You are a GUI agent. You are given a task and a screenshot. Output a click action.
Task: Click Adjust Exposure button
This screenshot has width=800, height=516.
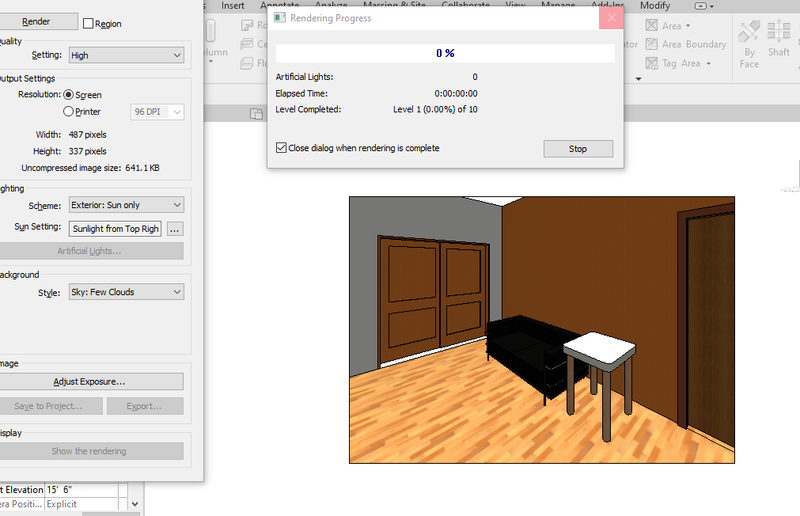coord(89,382)
